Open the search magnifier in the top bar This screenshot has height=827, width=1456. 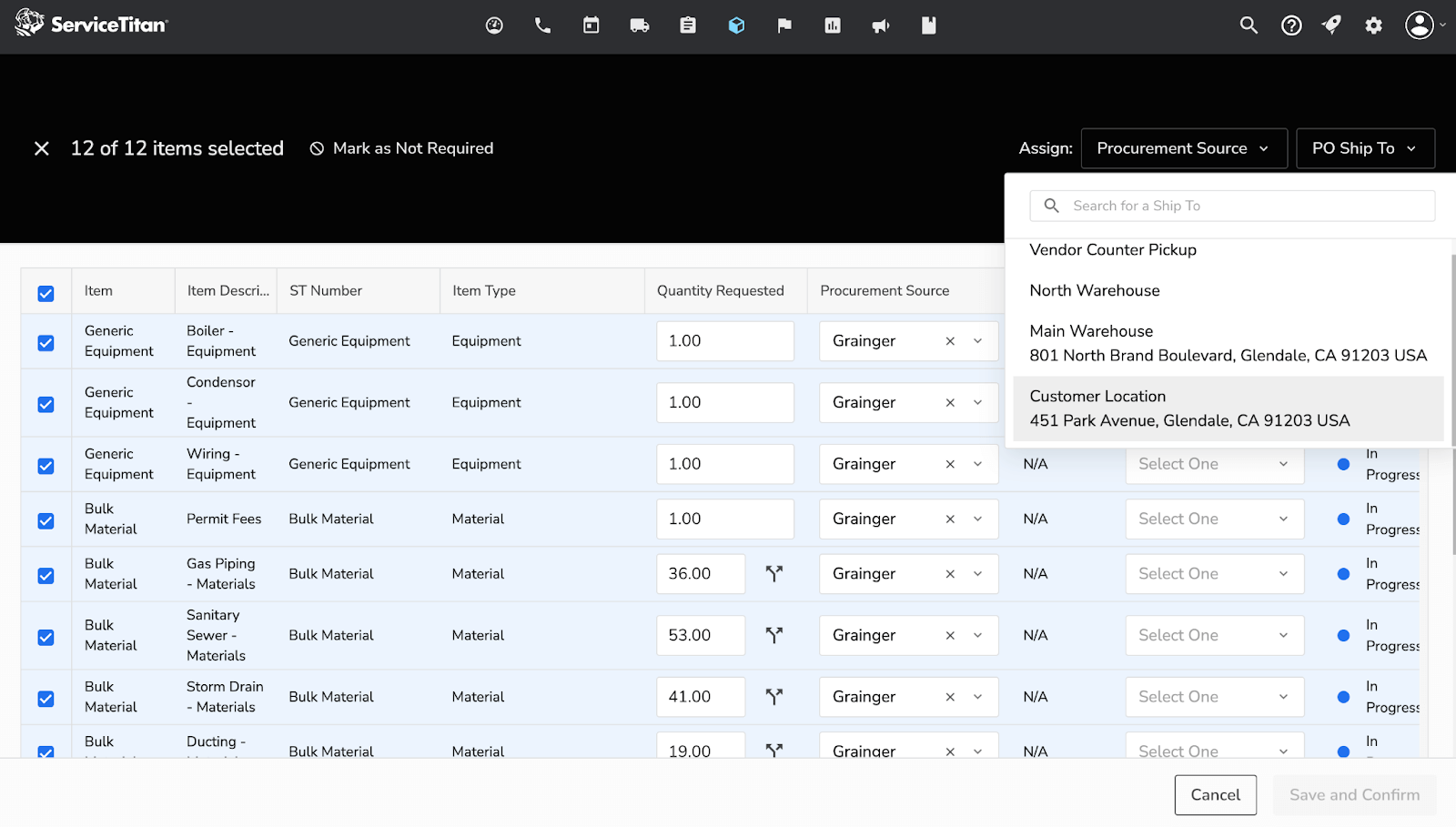[1249, 25]
